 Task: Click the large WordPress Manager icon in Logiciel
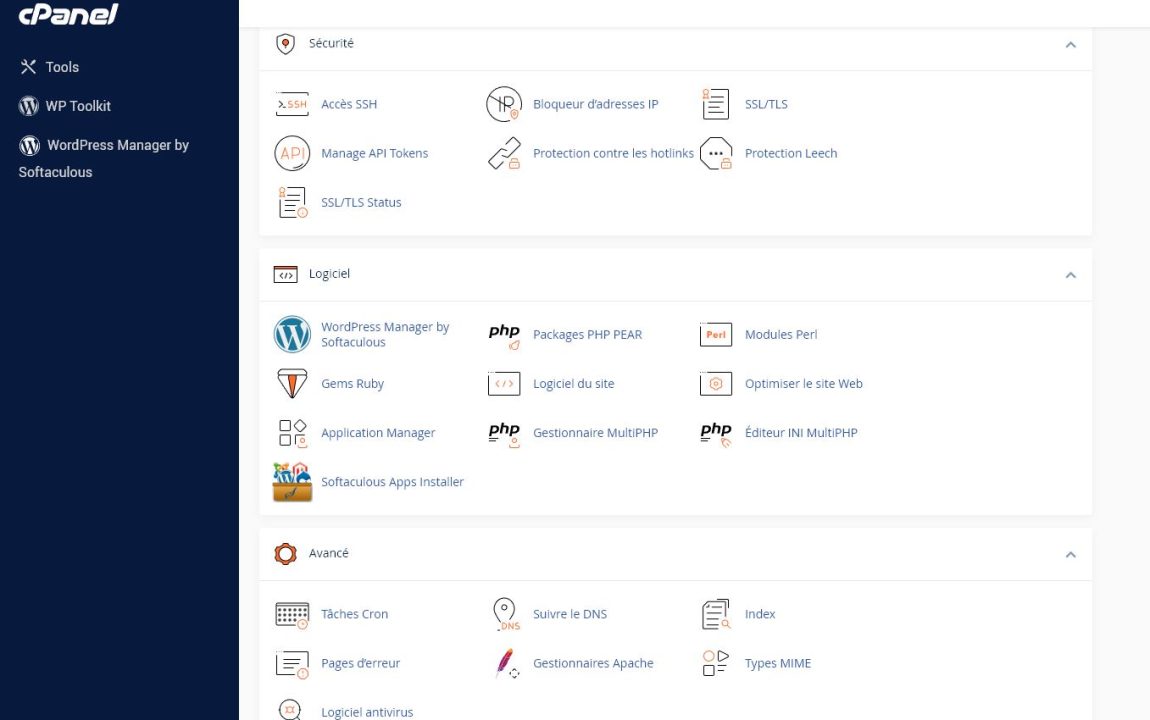click(x=292, y=334)
